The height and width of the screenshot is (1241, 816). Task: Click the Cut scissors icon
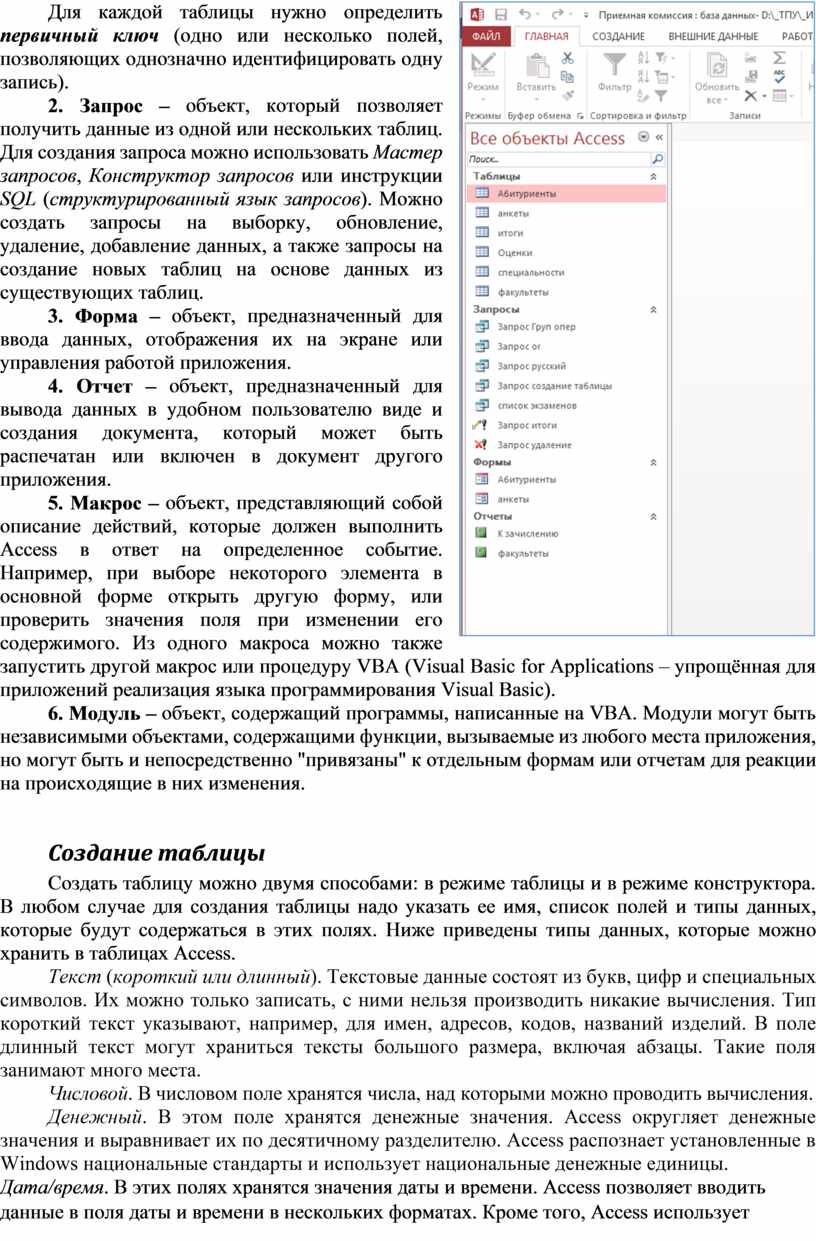coord(567,59)
